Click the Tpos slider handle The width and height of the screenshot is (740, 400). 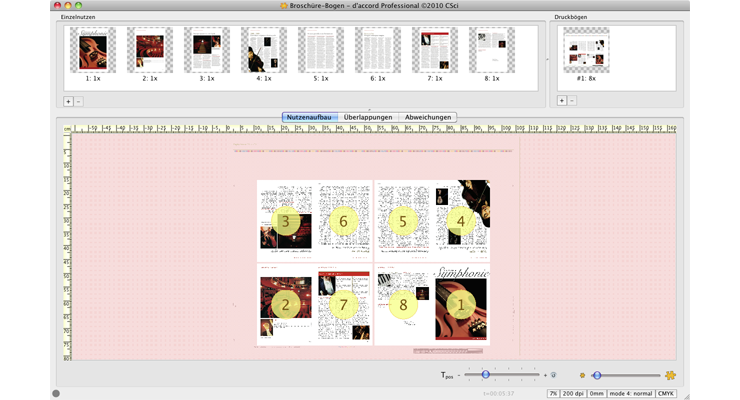click(485, 375)
